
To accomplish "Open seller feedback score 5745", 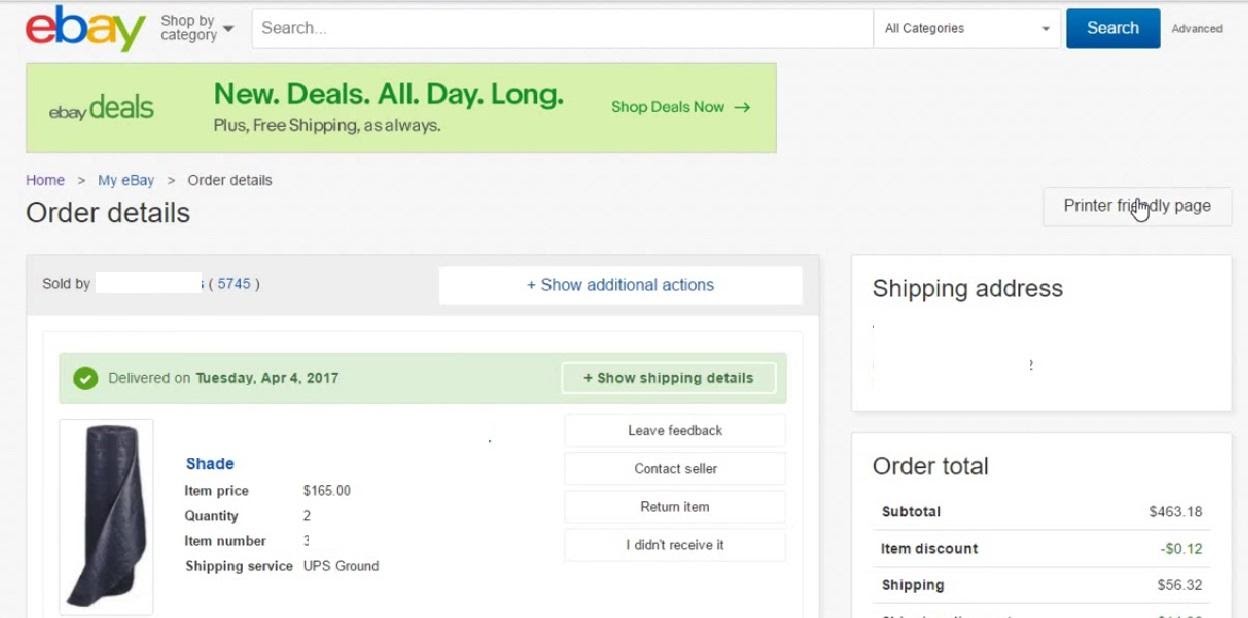I will coord(233,283).
